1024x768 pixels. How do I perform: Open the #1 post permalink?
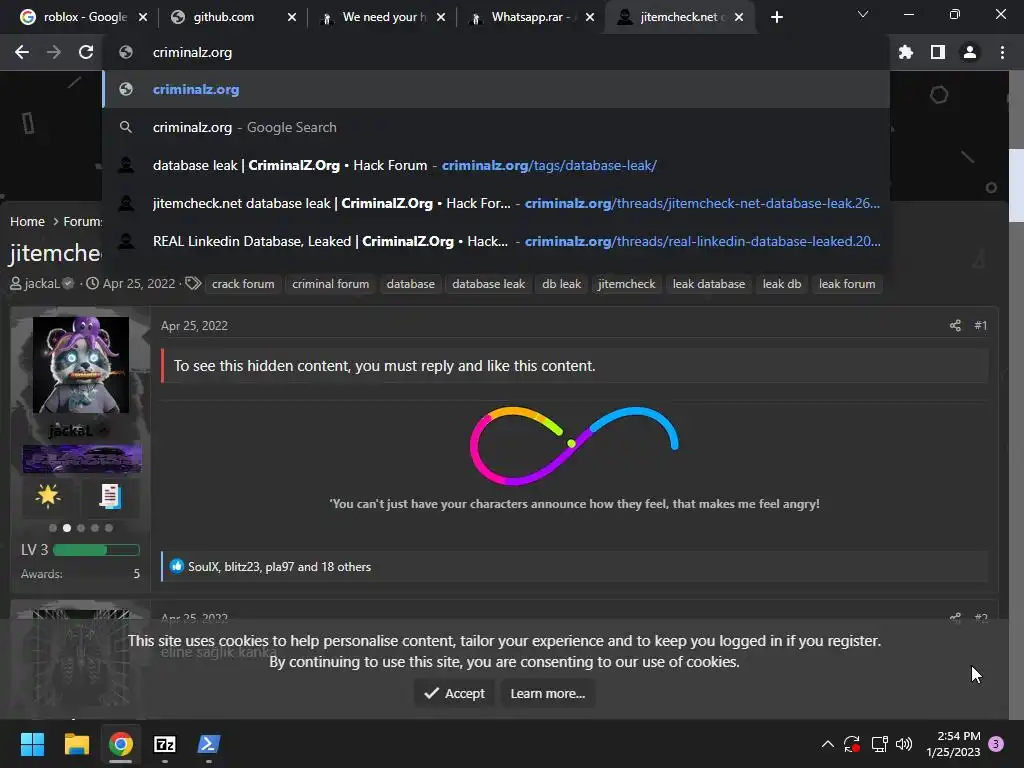[980, 325]
